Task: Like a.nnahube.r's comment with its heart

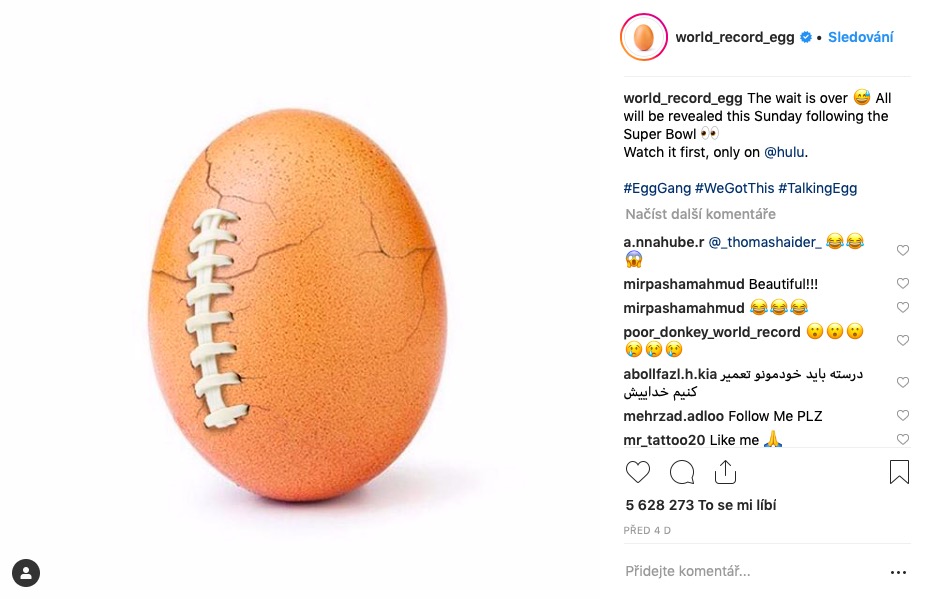Action: pos(903,251)
